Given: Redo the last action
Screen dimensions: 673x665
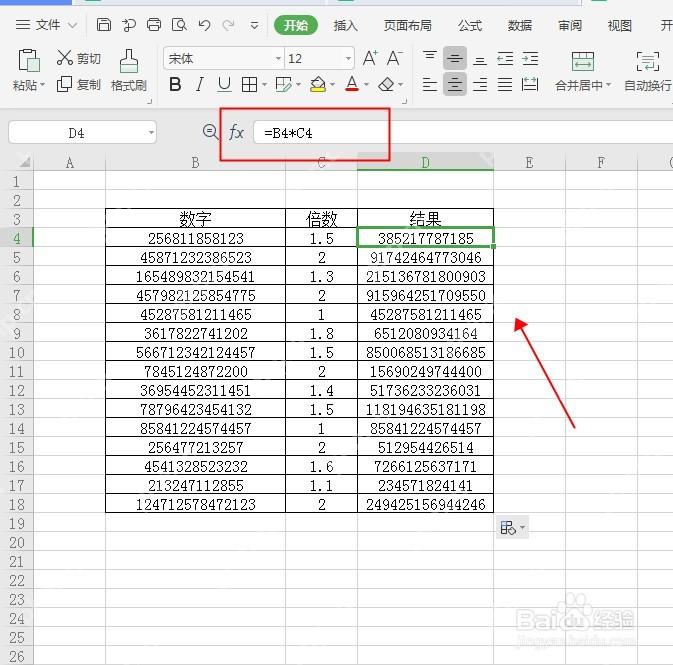Looking at the screenshot, I should tap(228, 25).
